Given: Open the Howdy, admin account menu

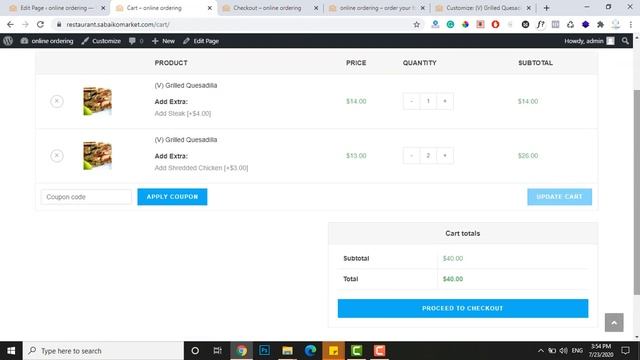Looking at the screenshot, I should (589, 41).
